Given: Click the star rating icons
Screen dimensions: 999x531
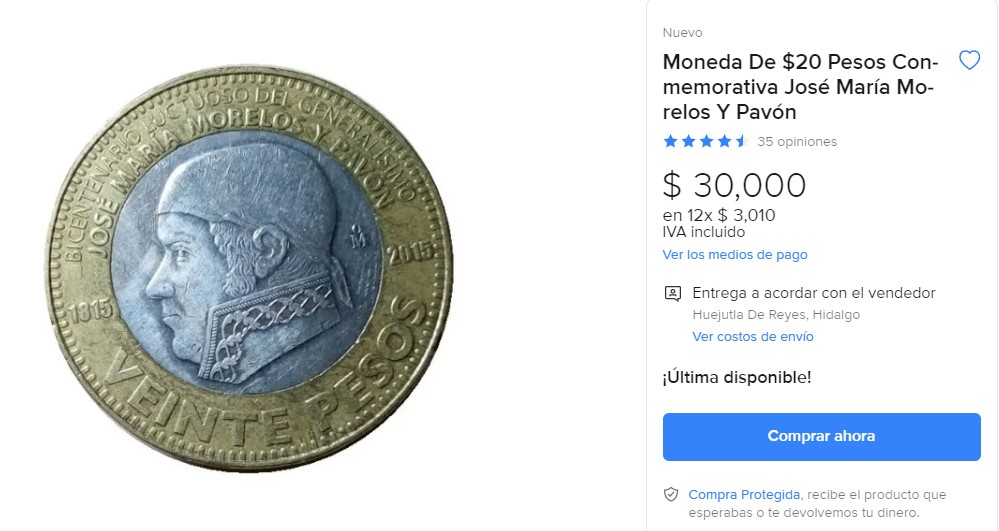Looking at the screenshot, I should [706, 141].
